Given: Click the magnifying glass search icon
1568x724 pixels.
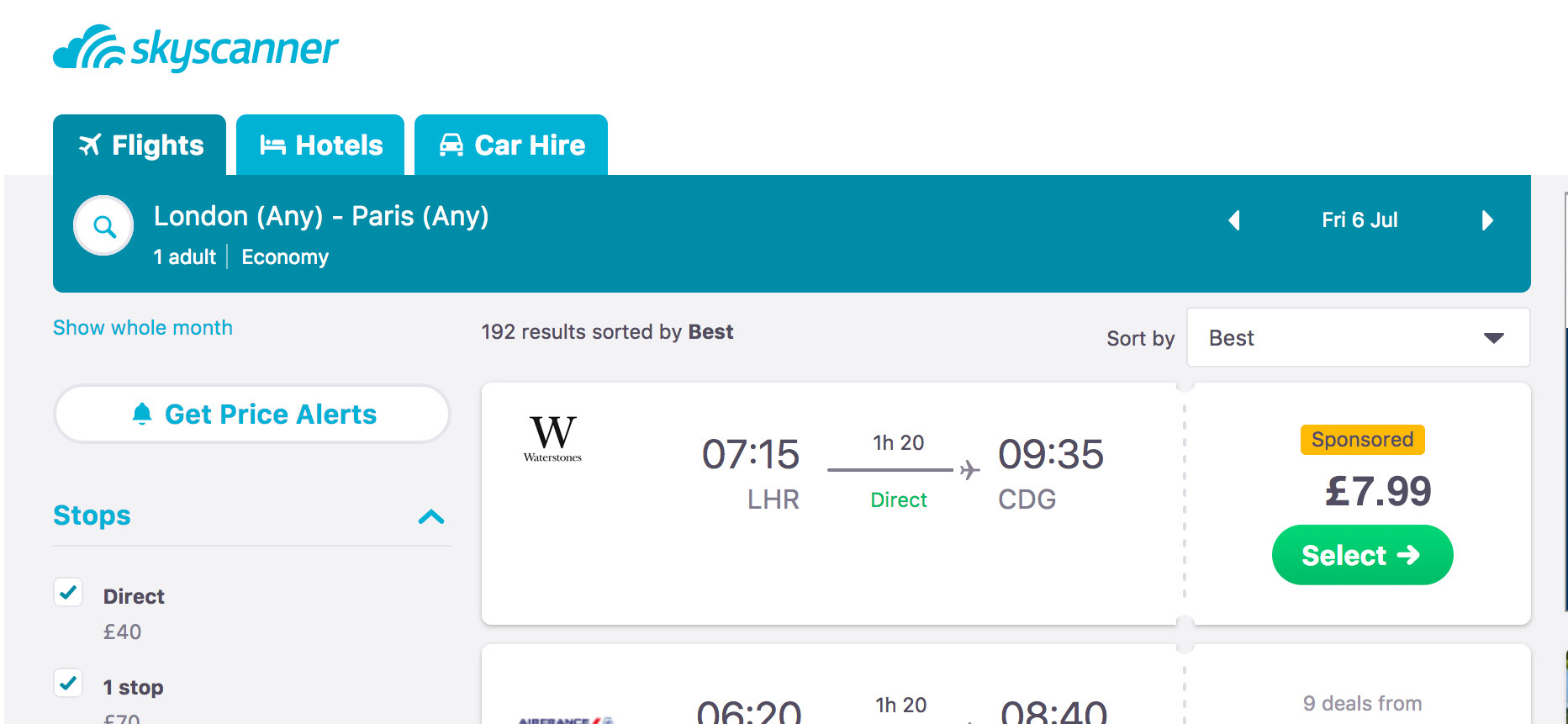Looking at the screenshot, I should click(104, 226).
